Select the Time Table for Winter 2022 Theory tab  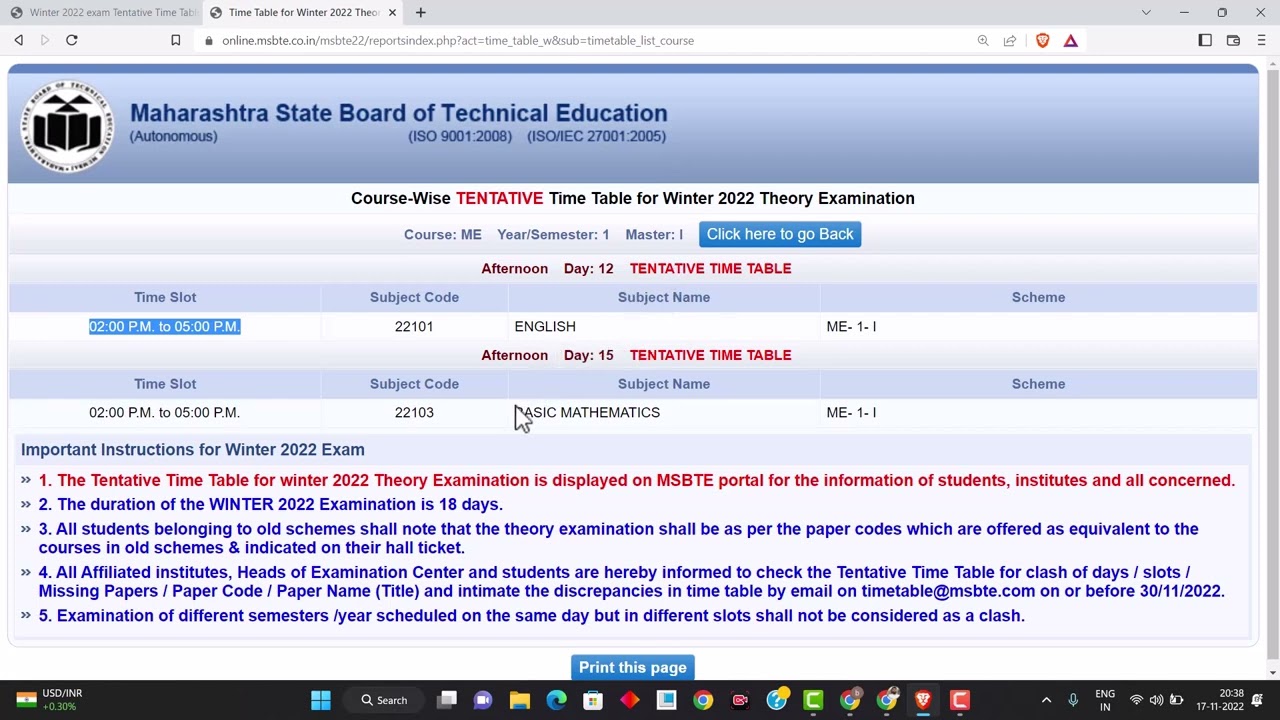pyautogui.click(x=303, y=12)
